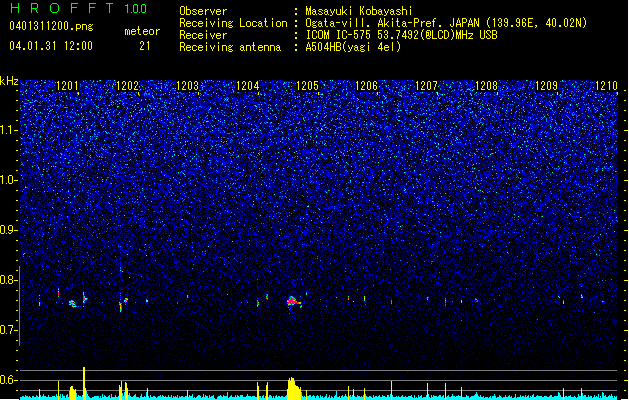Click the 1205 time marker
Viewport: 629px width, 400px height.
[x=307, y=86]
